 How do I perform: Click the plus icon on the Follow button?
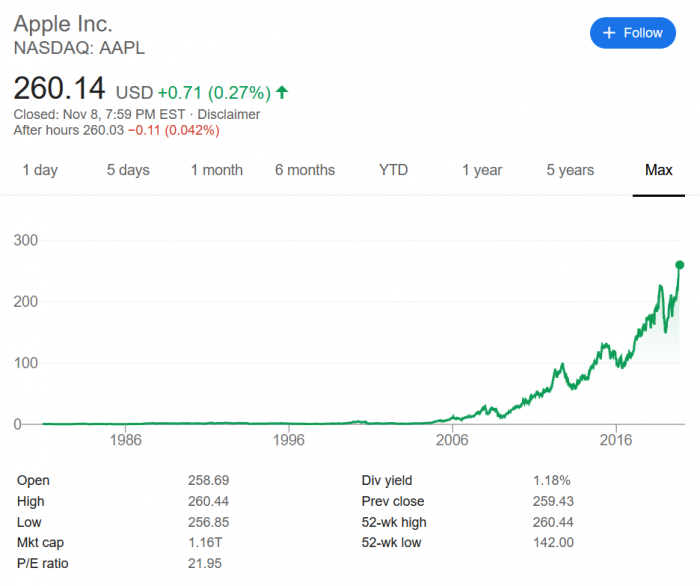tap(608, 33)
